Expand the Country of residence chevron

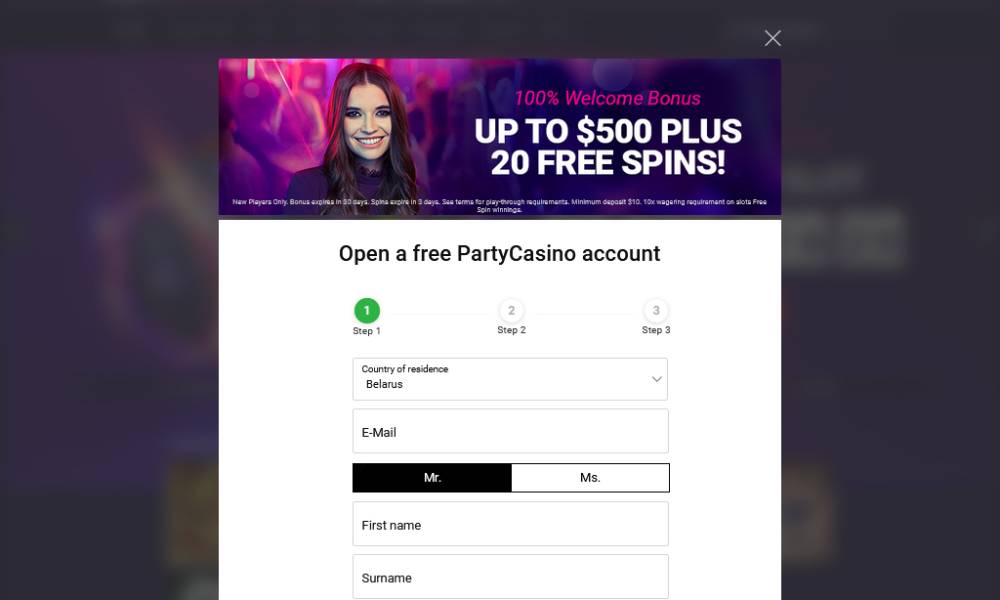point(656,379)
